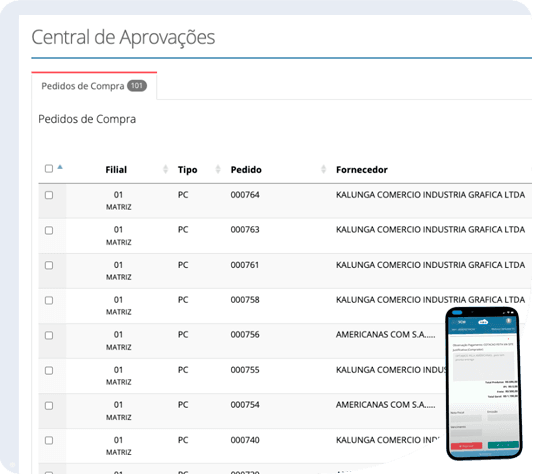Tap the red reject button on phone mockup
Screen dimensions: 550x474
pos(466,446)
